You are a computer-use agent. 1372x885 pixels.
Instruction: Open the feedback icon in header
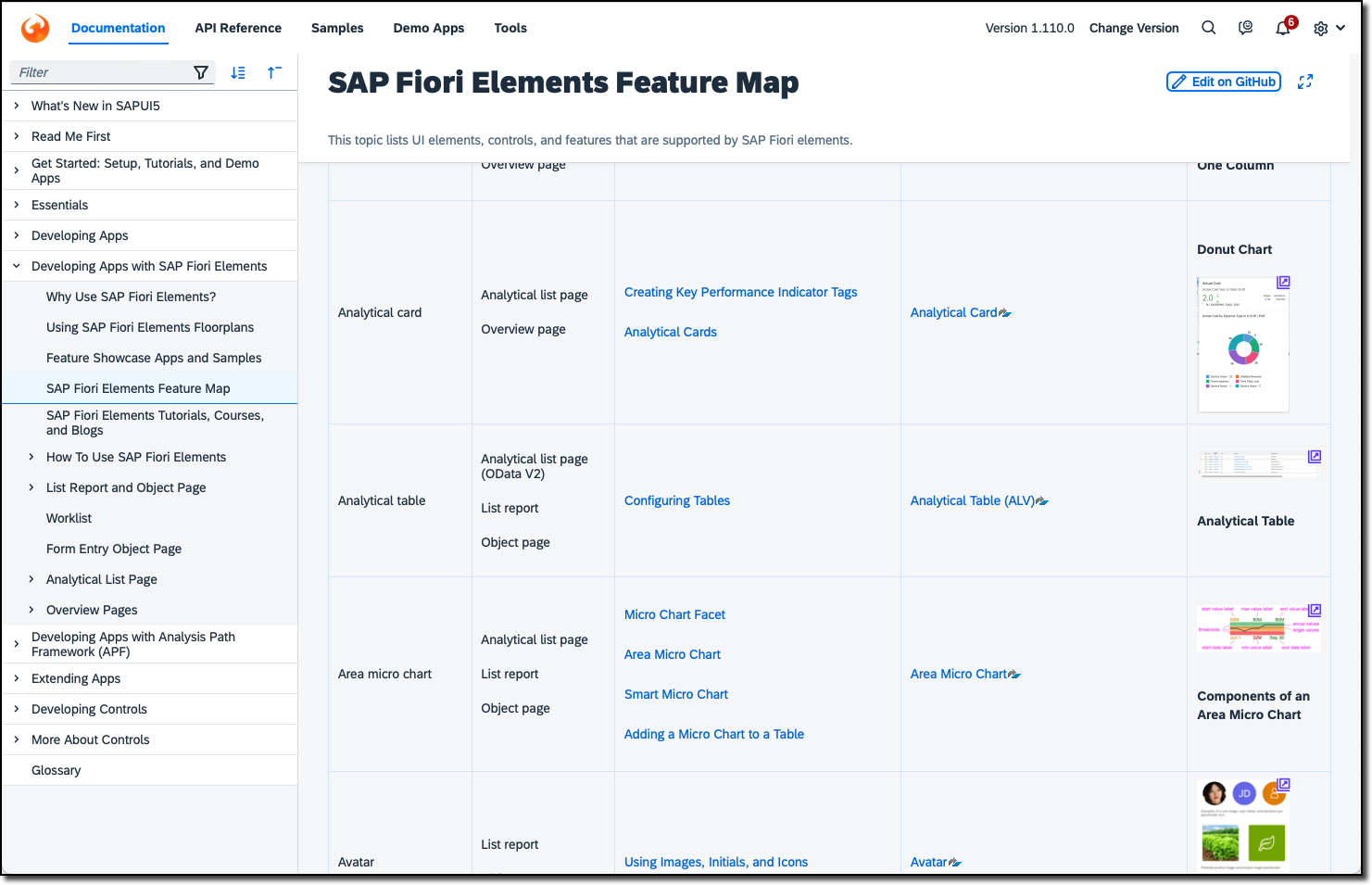tap(1245, 28)
